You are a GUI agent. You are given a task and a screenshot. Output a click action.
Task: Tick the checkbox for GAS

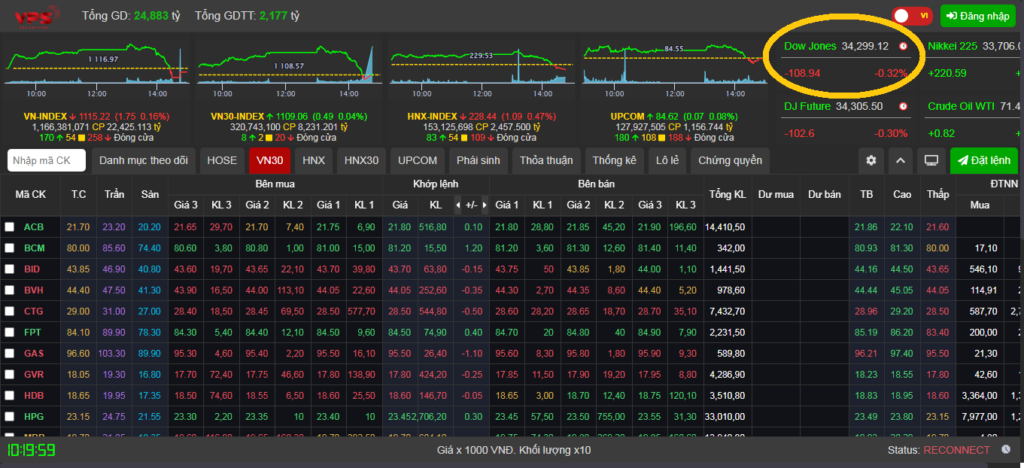coord(9,353)
